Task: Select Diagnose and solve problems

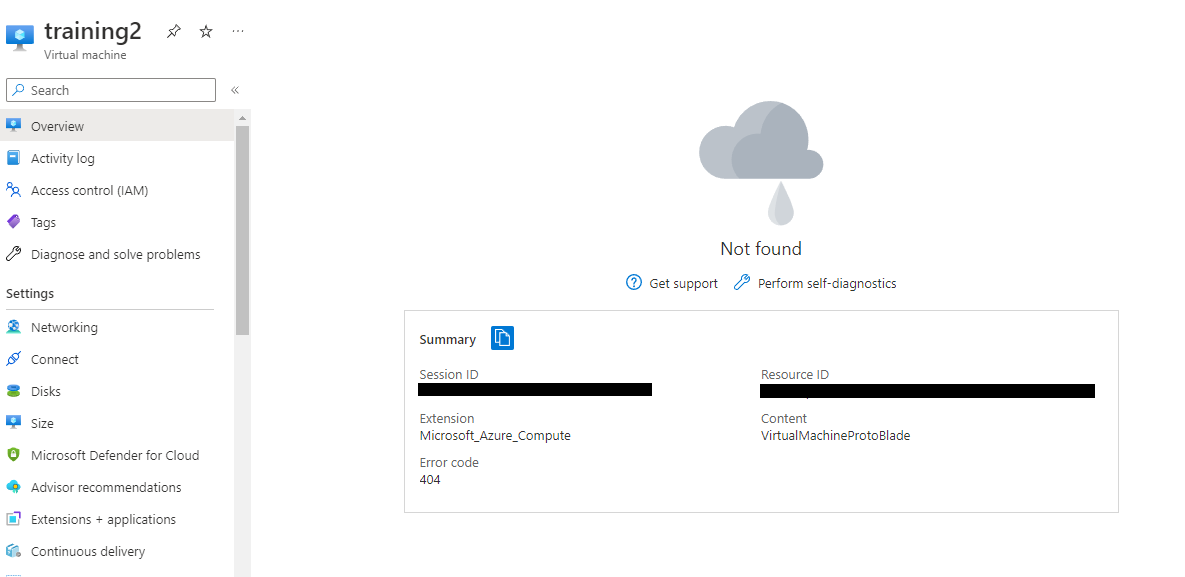Action: (x=117, y=254)
